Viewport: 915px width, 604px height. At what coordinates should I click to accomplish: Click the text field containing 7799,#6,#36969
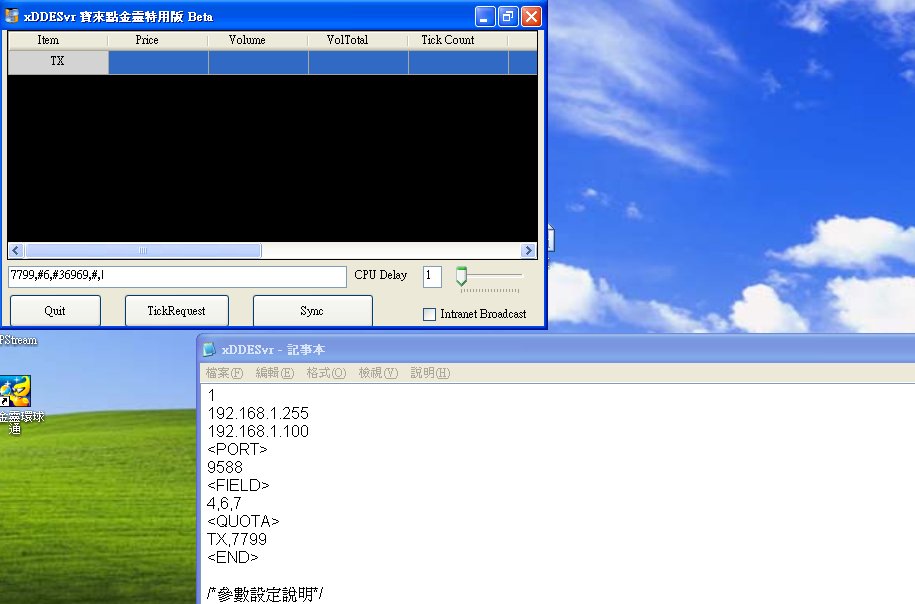pos(177,277)
